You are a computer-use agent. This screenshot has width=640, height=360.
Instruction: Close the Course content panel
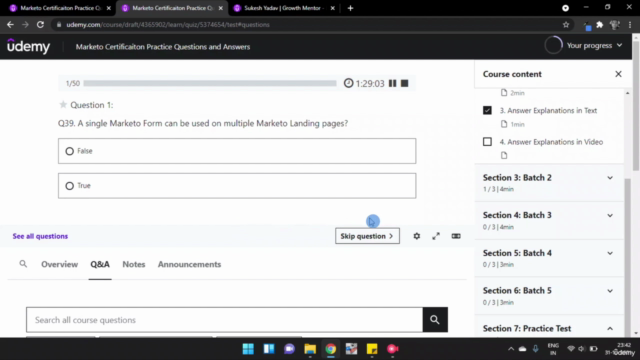[x=618, y=74]
